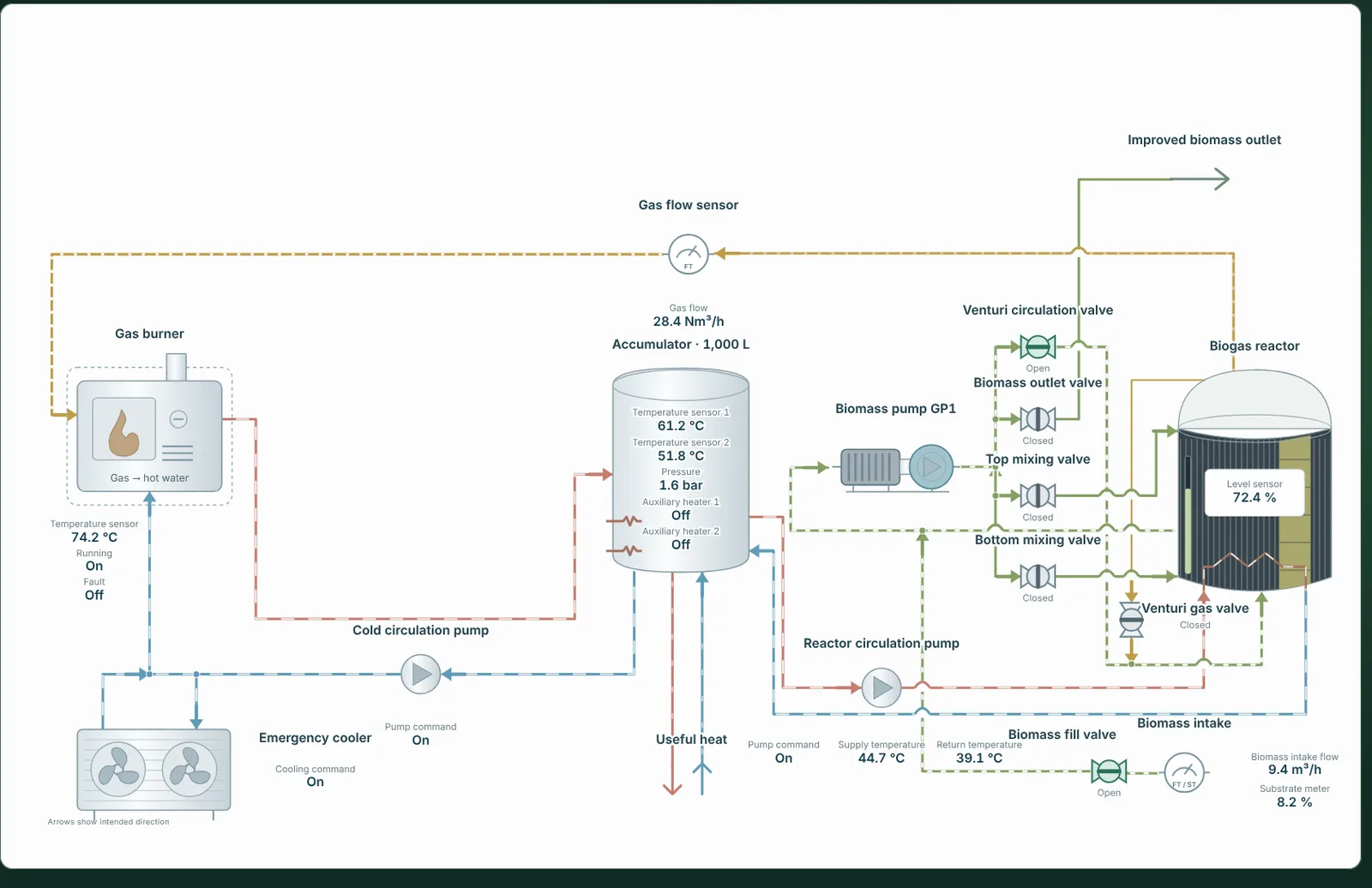Click the Bottom mixing valve symbol
The width and height of the screenshot is (1372, 888).
[1038, 576]
